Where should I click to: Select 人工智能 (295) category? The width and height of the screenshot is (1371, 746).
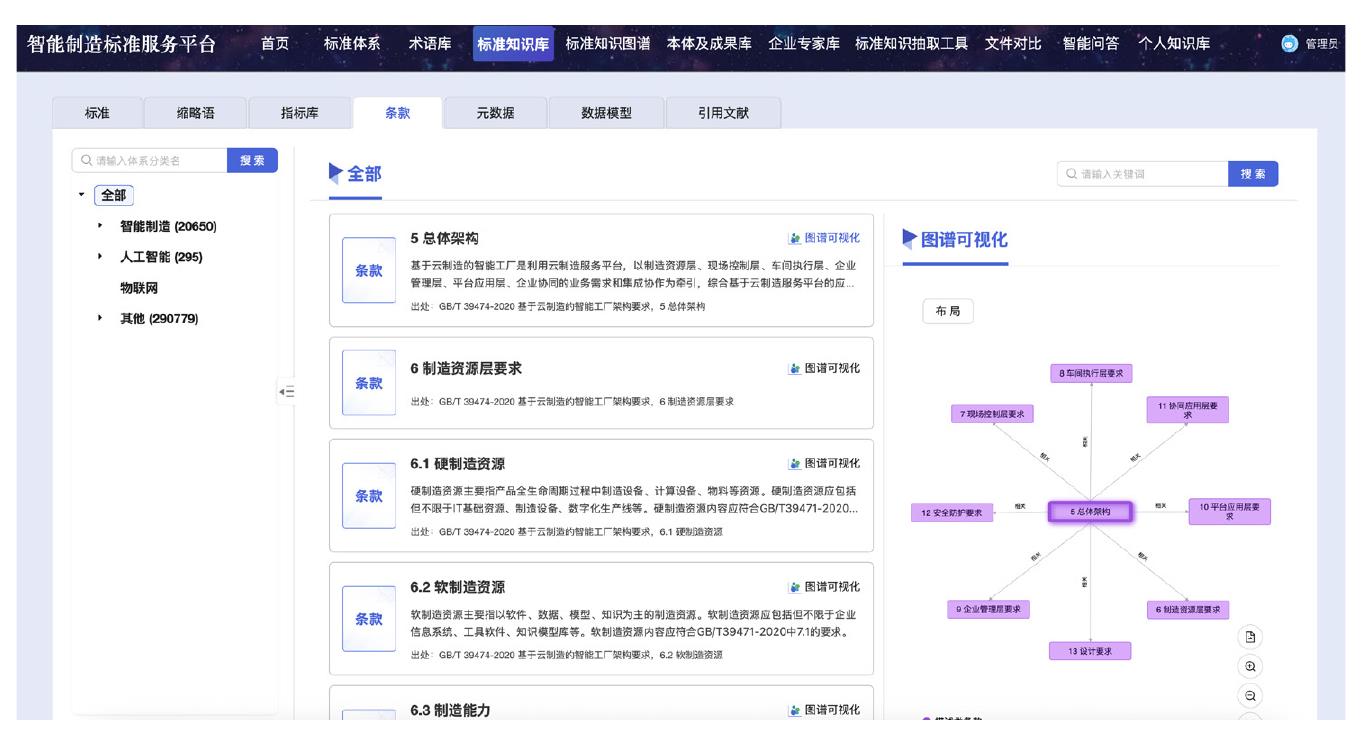tap(161, 257)
